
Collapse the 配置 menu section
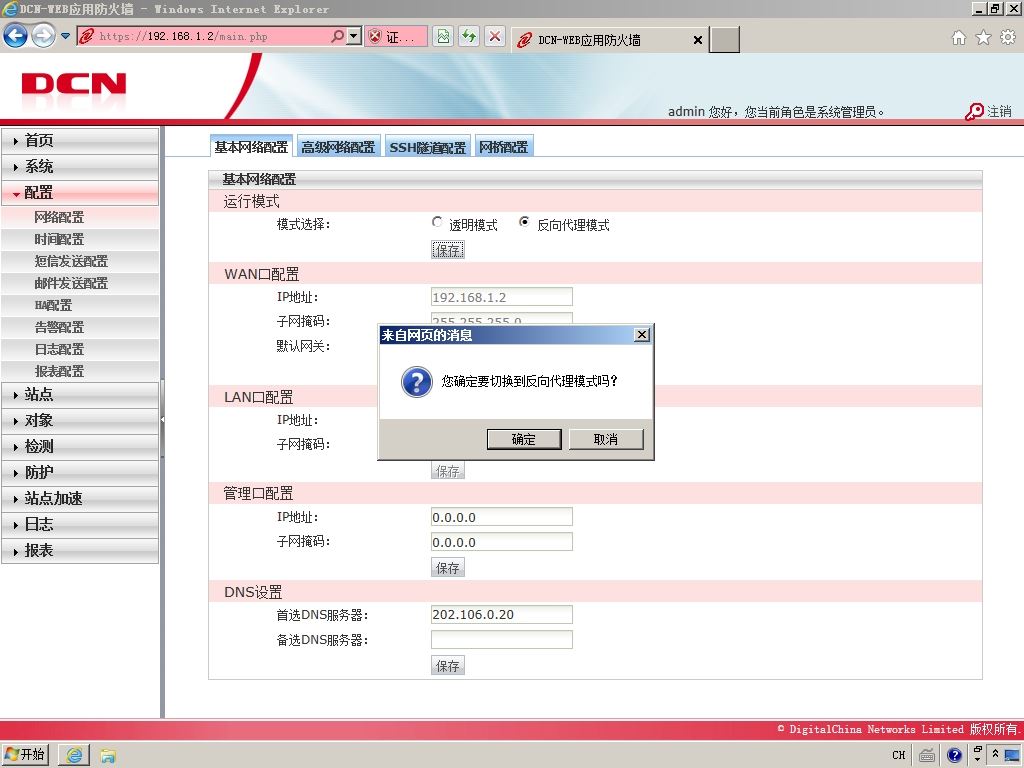pos(80,193)
